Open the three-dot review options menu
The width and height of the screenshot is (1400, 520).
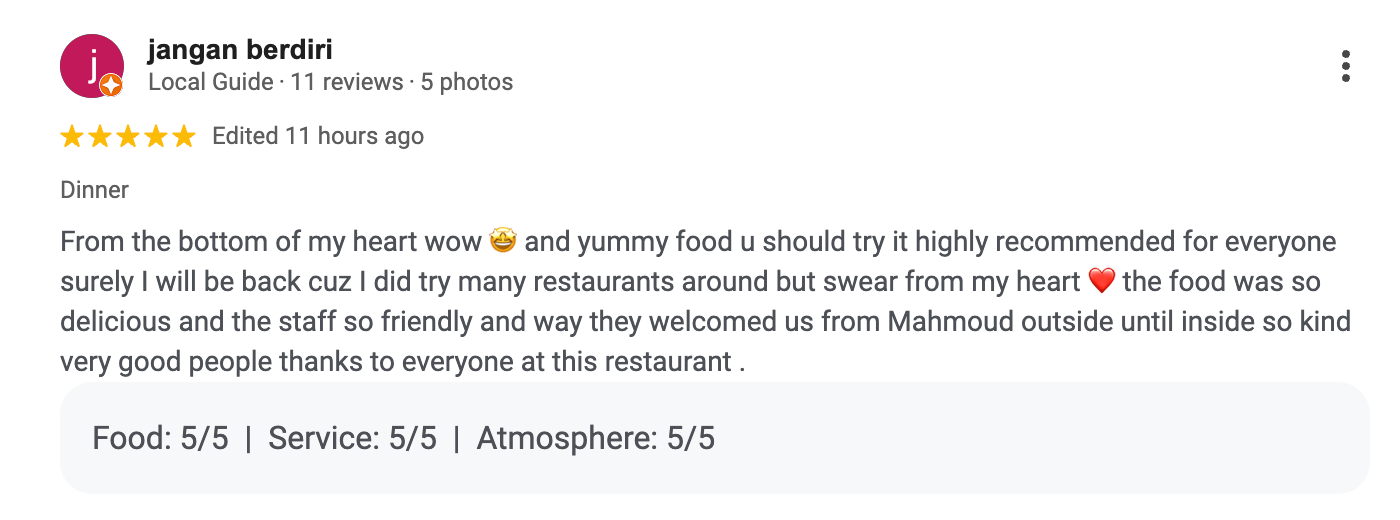coord(1346,66)
